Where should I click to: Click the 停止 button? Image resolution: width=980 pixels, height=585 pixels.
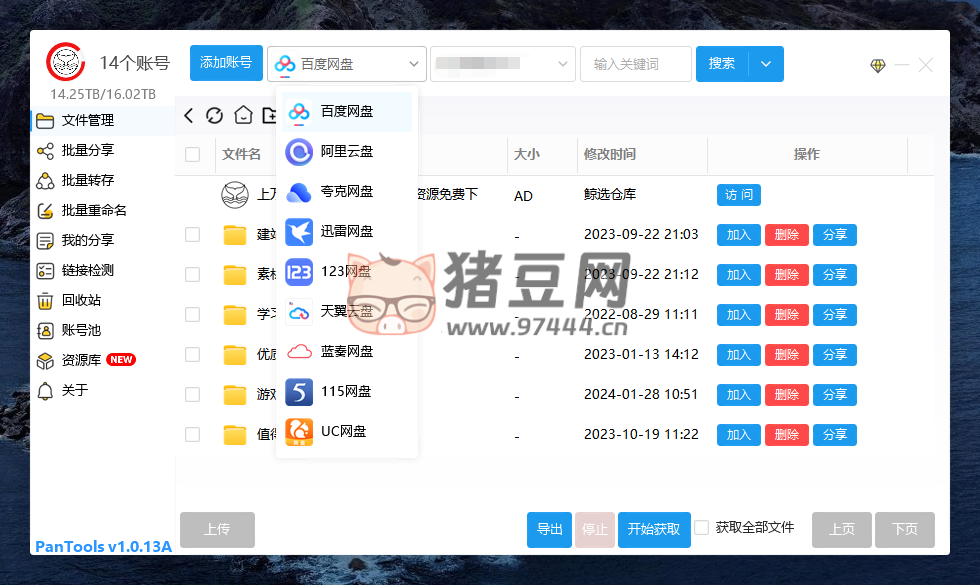[595, 530]
